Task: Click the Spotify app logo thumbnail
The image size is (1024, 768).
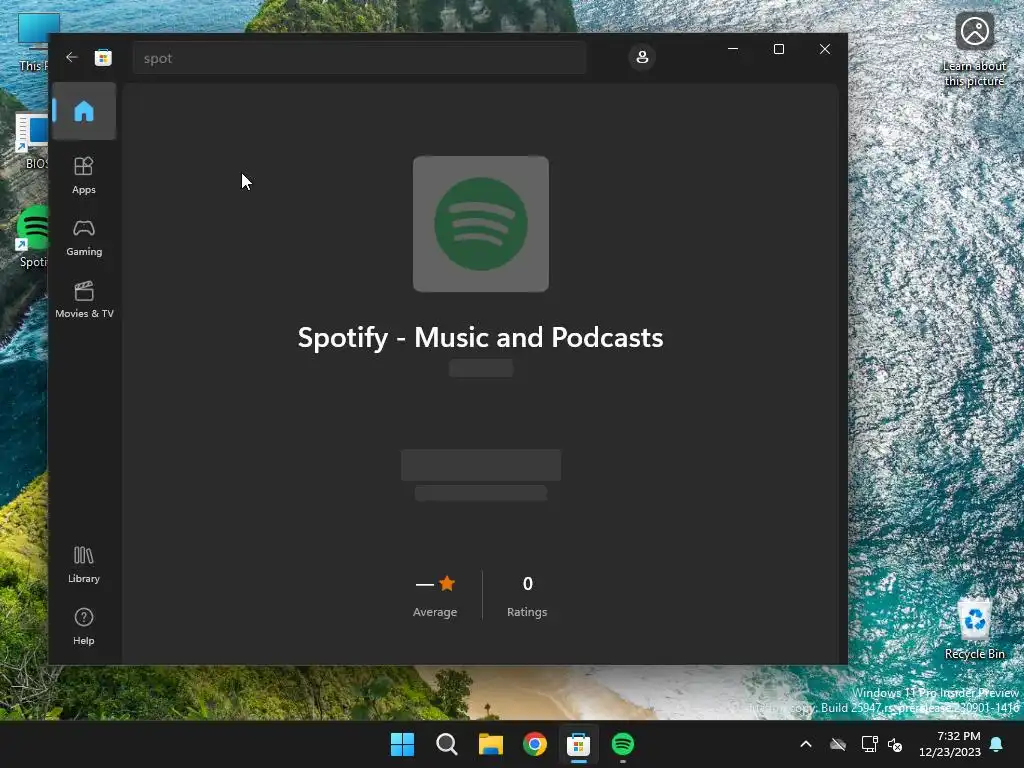Action: [481, 224]
